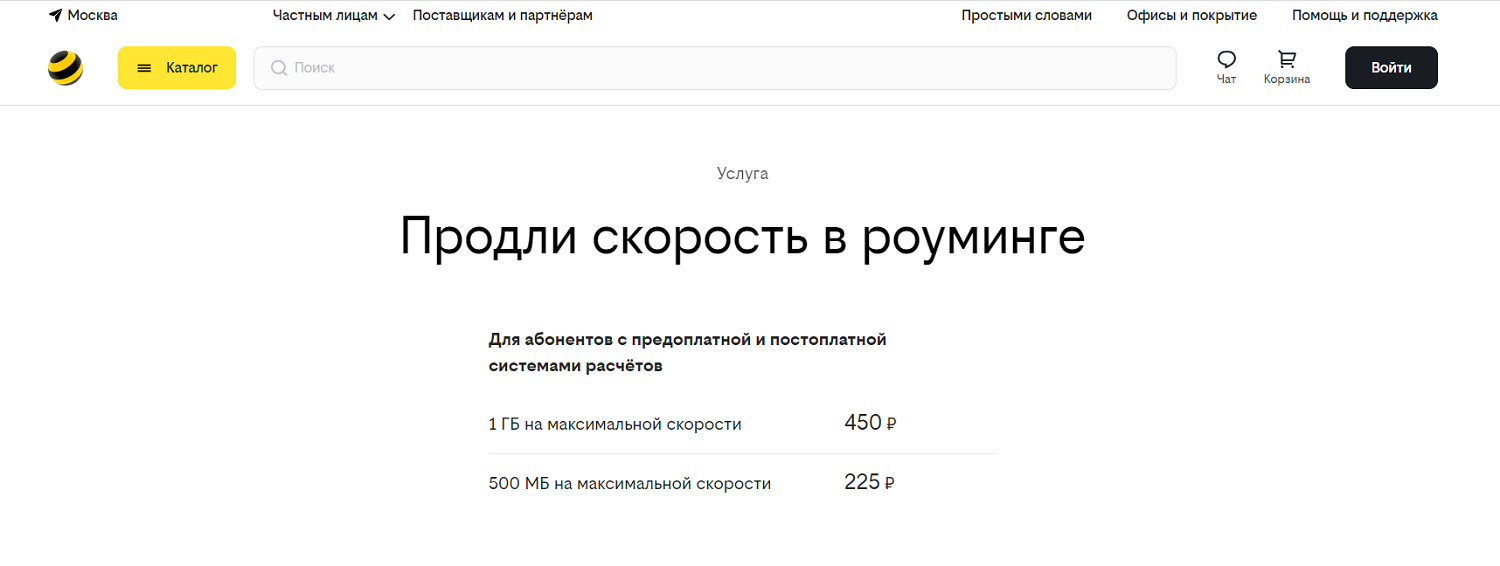Open Офисы и покрытие link
1500x566 pixels.
pyautogui.click(x=1191, y=16)
